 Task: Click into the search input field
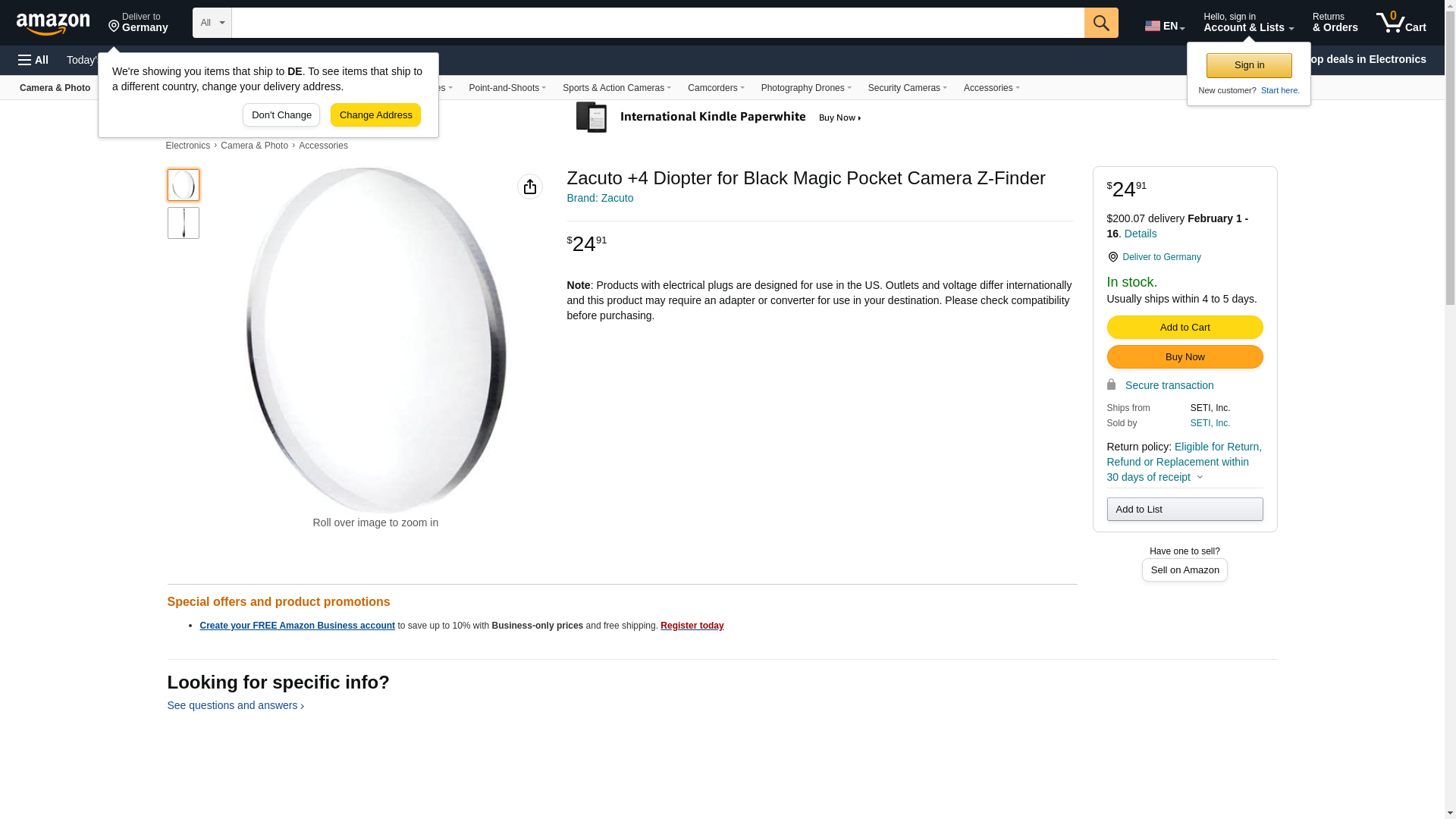(x=657, y=23)
